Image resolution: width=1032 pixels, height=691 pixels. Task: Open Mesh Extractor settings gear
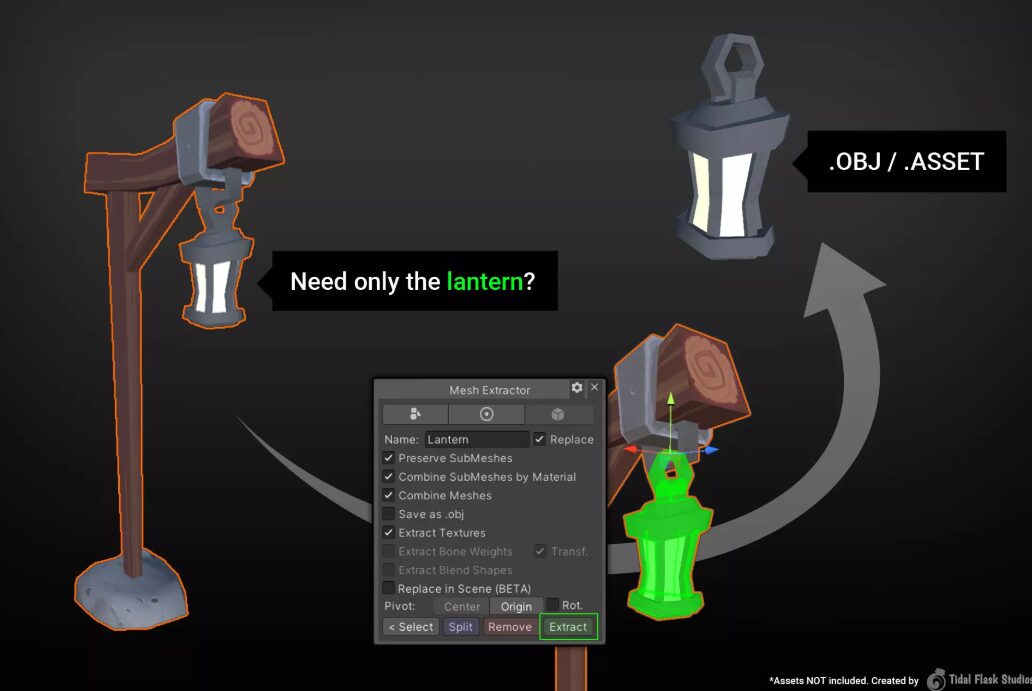coord(577,388)
